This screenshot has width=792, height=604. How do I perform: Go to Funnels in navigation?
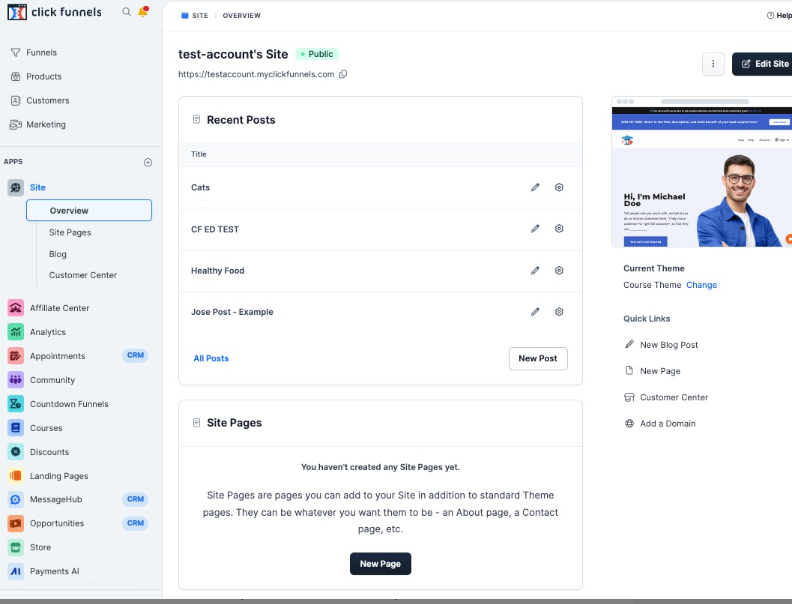pyautogui.click(x=41, y=53)
